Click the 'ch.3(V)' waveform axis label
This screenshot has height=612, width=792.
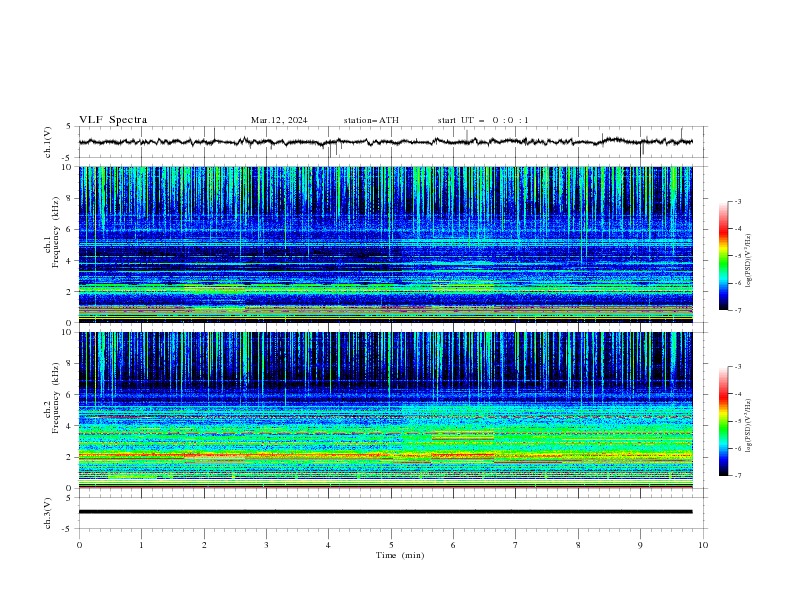[48, 513]
